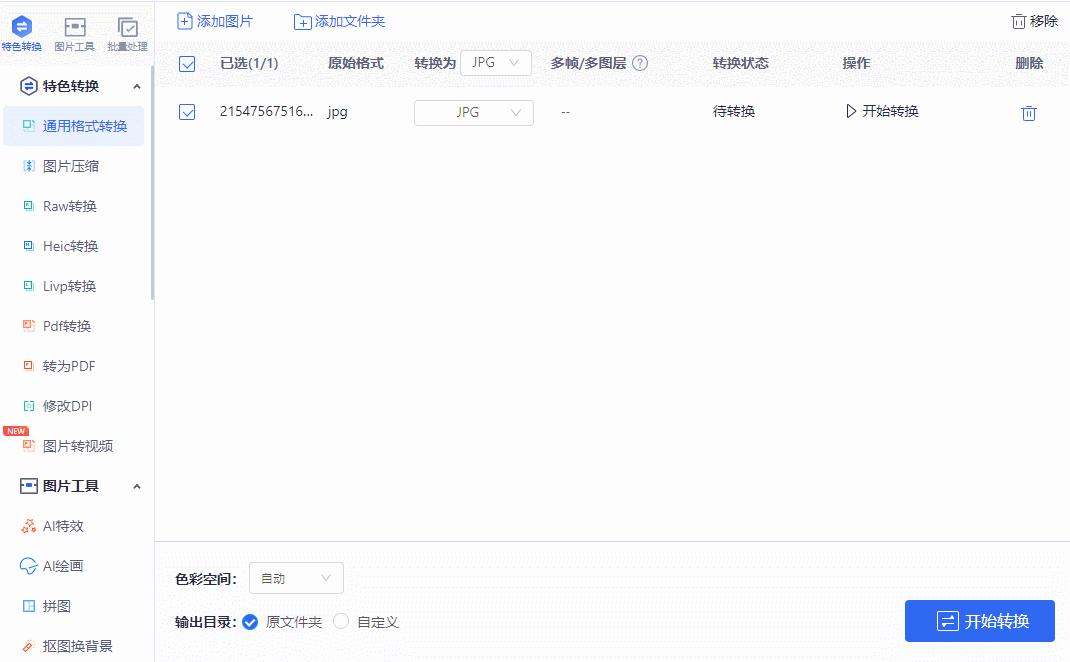Click the 添加文件夹 folder icon

click(302, 22)
